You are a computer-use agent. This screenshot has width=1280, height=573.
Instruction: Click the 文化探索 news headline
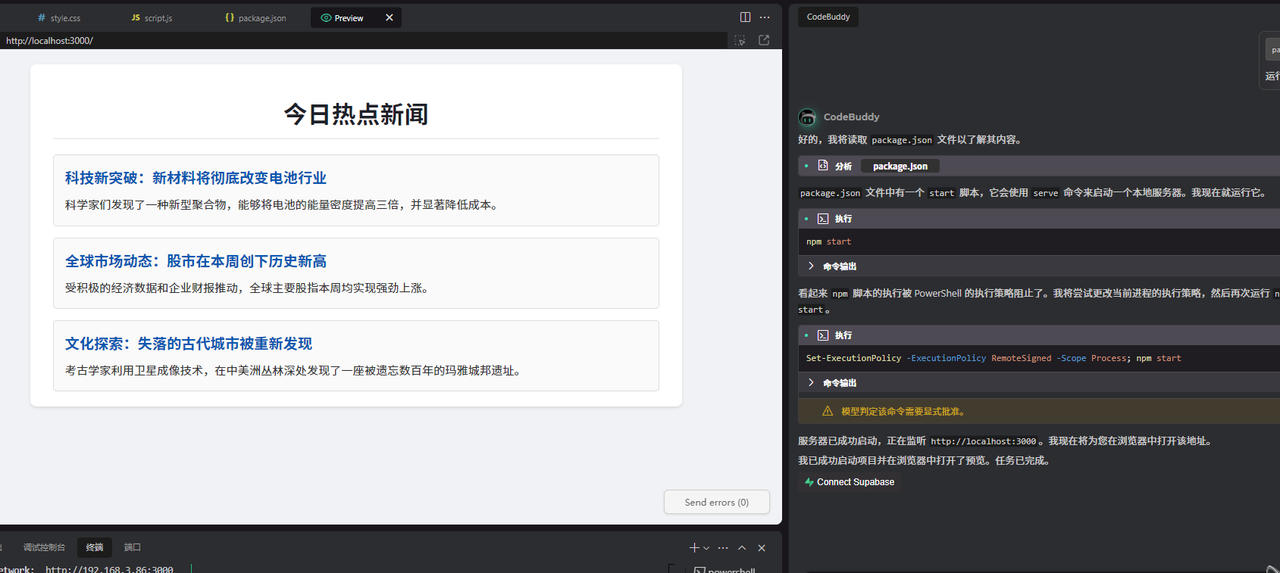[x=189, y=344]
